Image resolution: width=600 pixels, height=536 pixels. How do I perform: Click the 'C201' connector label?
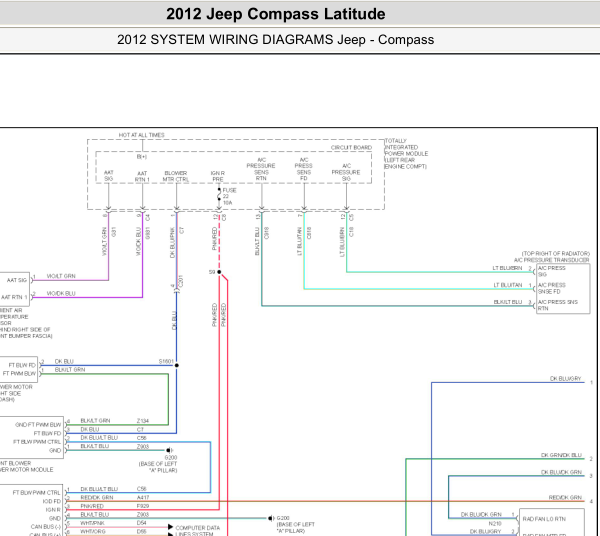pyautogui.click(x=181, y=281)
